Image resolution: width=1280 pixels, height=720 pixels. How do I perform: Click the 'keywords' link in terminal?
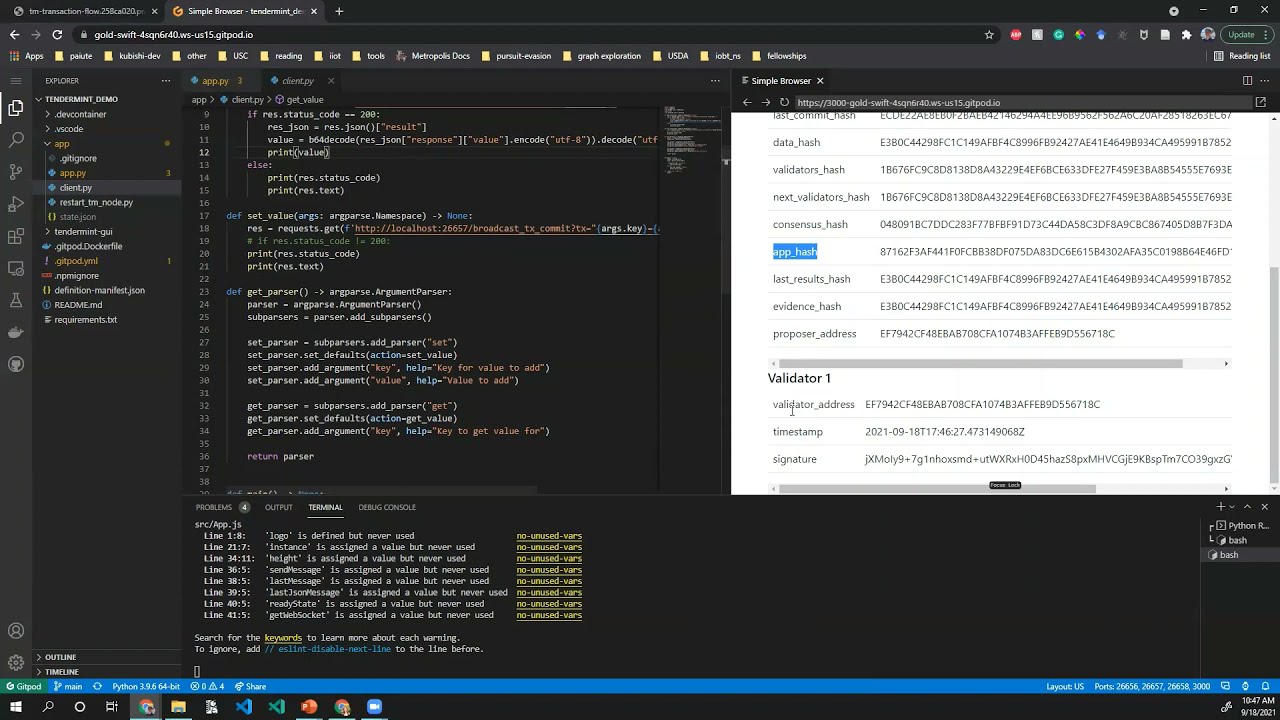coord(283,638)
